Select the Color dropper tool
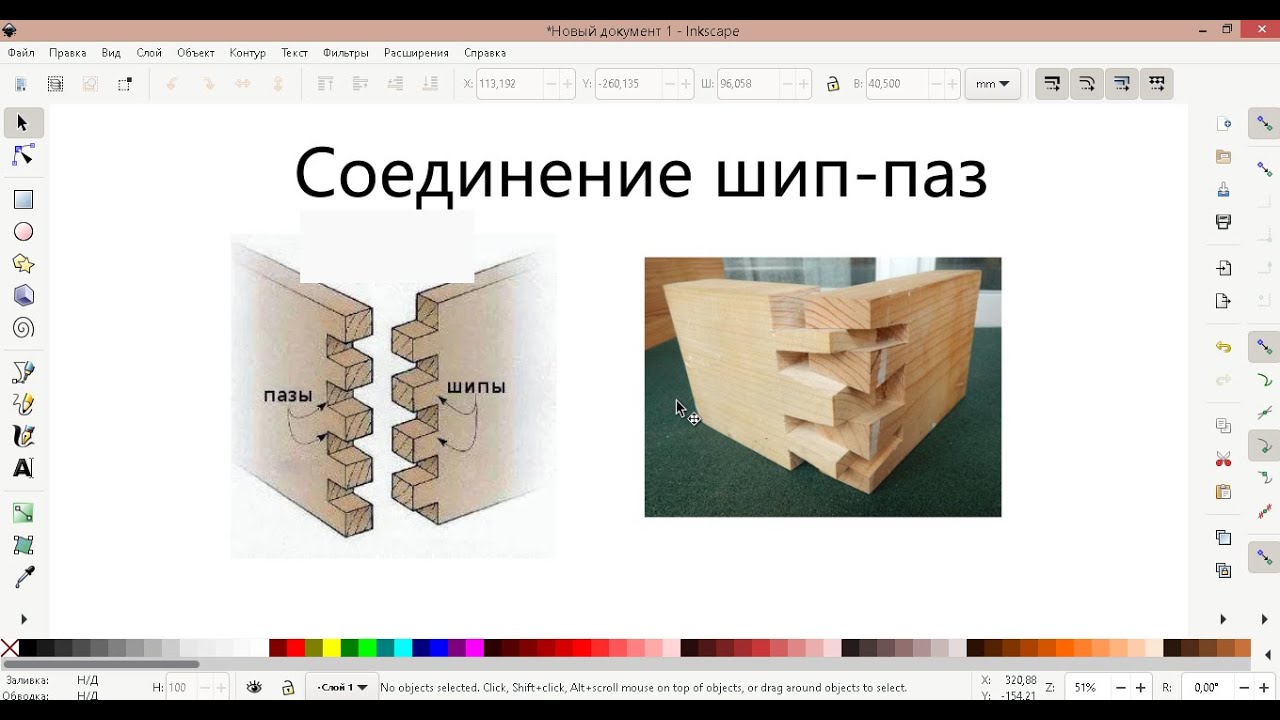This screenshot has width=1280, height=720. click(23, 577)
